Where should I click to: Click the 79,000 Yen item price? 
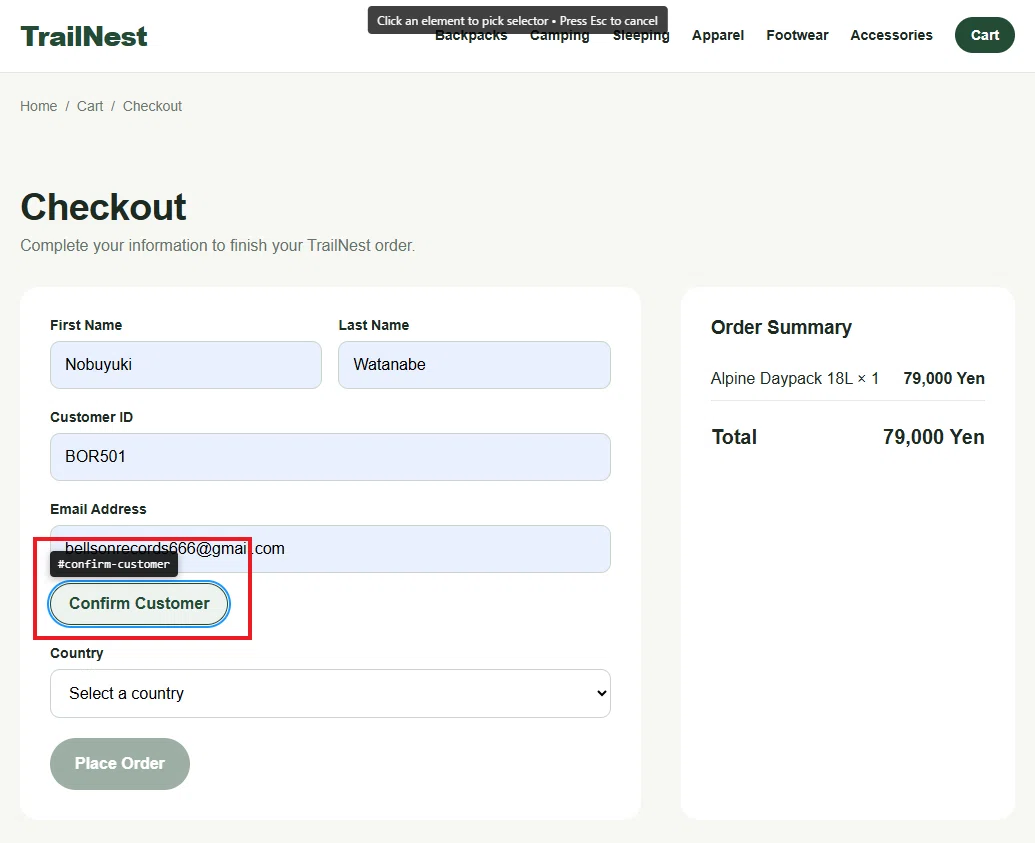944,378
